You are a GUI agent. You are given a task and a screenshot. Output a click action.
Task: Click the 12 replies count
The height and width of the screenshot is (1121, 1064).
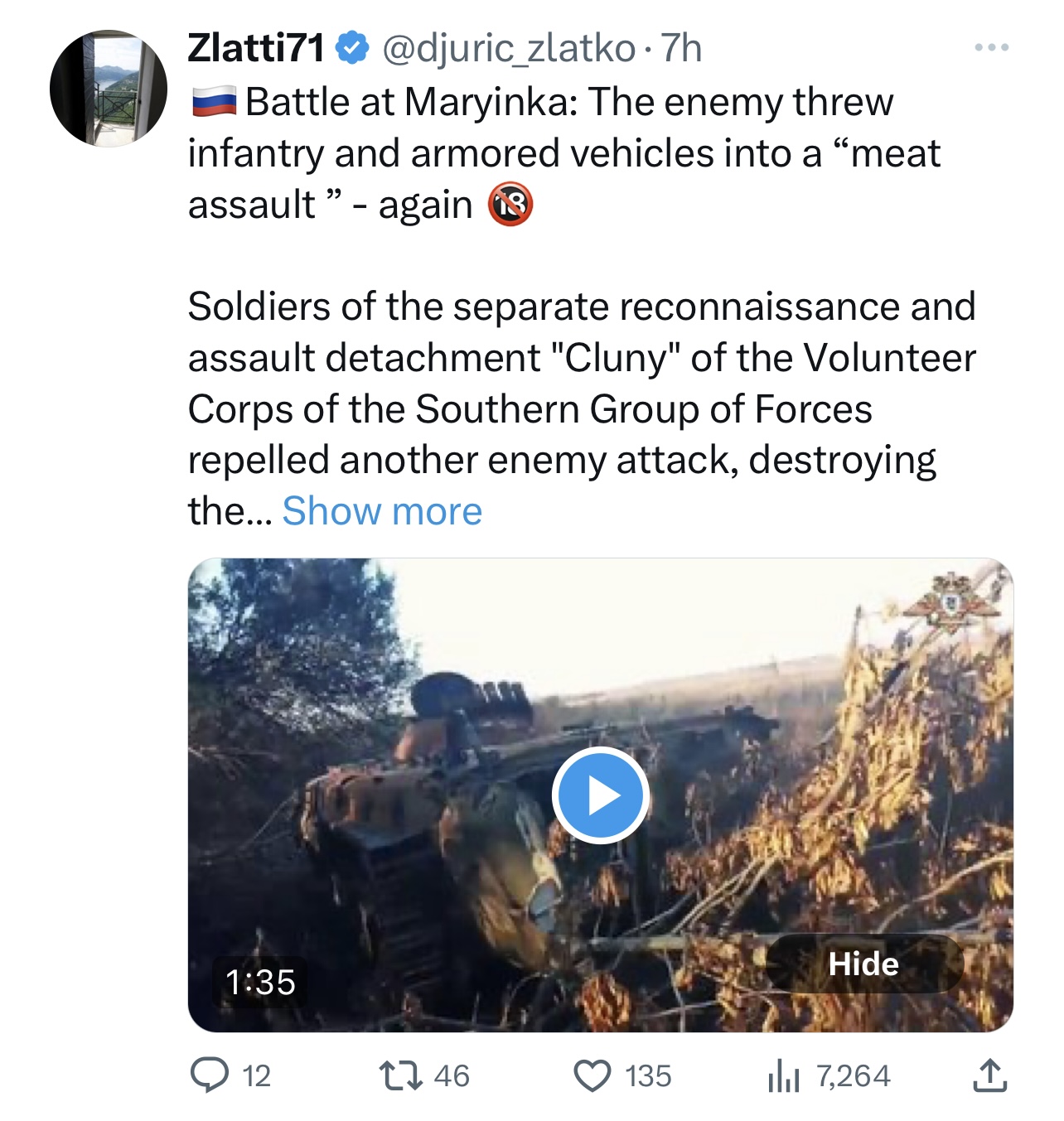coord(257,1075)
